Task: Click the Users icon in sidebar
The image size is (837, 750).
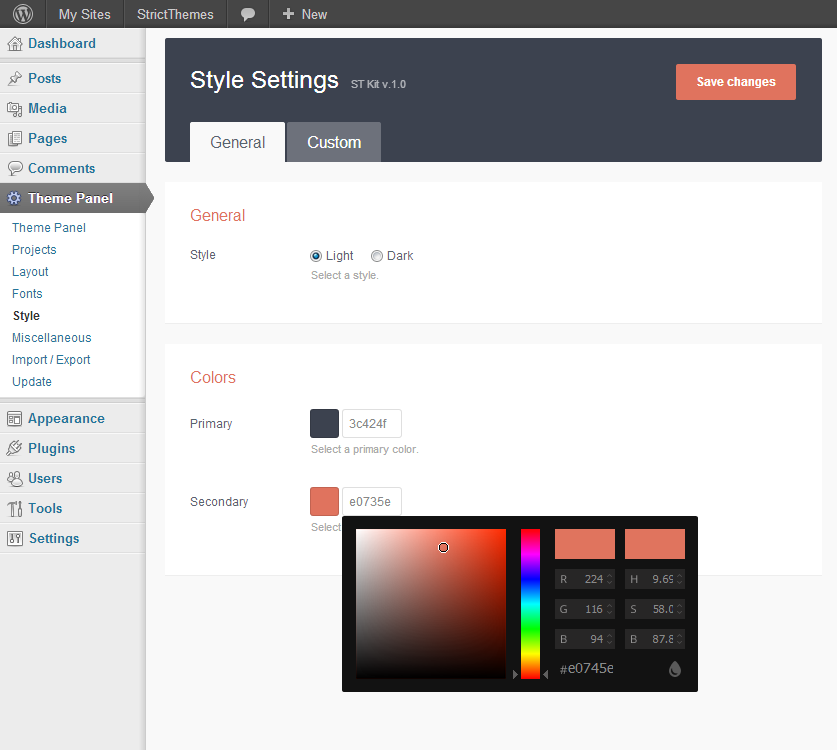Action: point(15,479)
